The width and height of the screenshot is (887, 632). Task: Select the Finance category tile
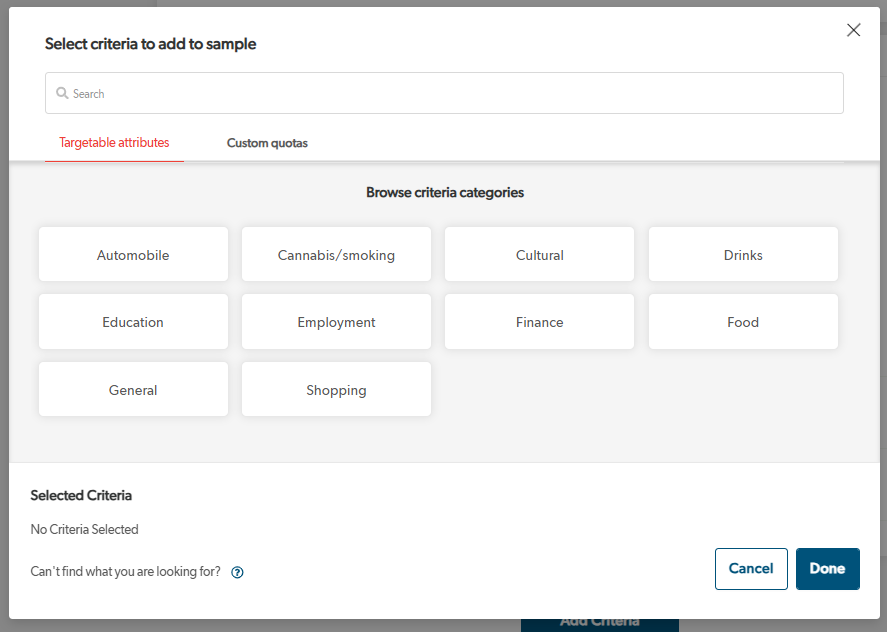pyautogui.click(x=539, y=322)
